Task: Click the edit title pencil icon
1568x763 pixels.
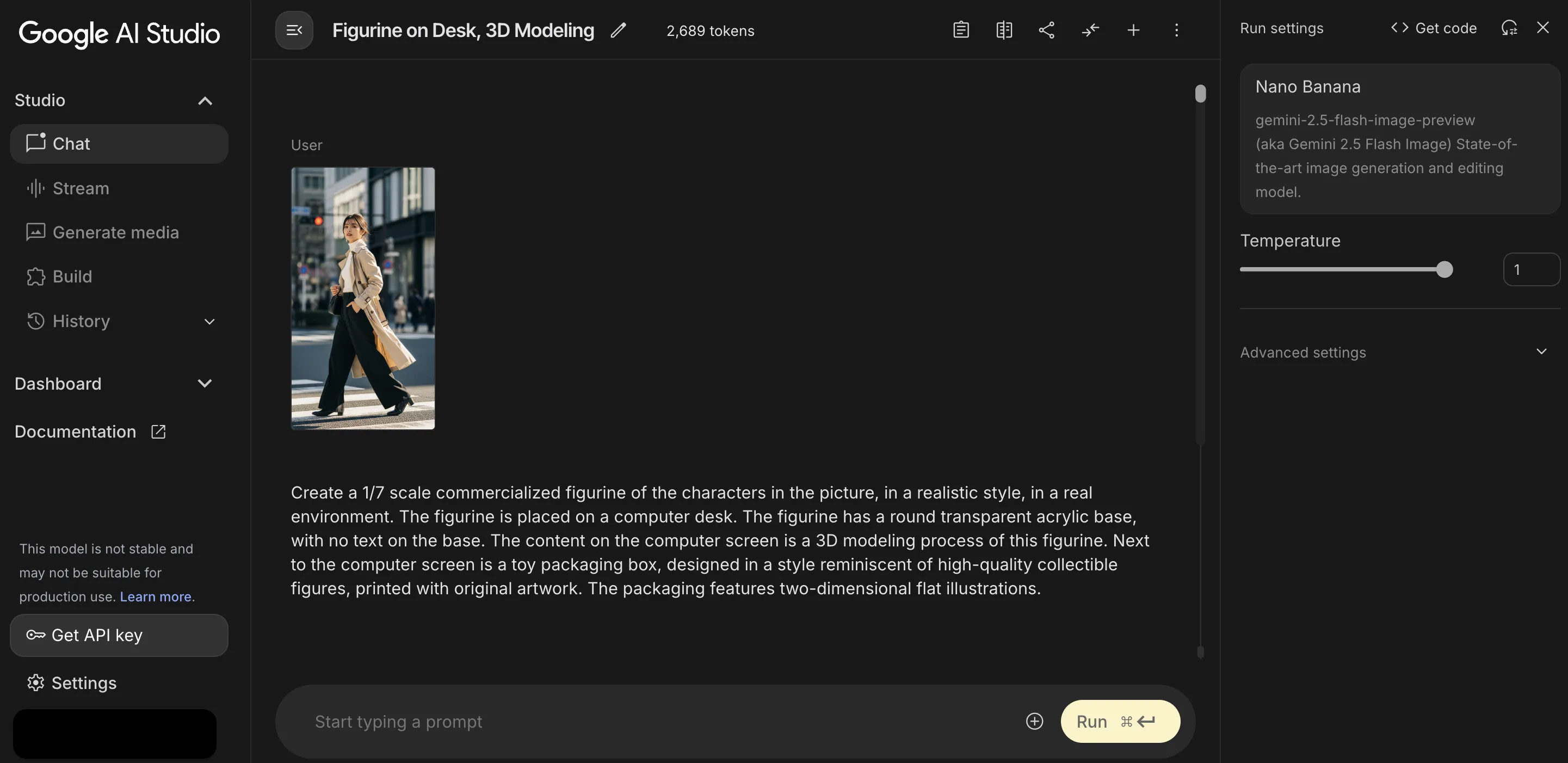Action: (x=619, y=30)
